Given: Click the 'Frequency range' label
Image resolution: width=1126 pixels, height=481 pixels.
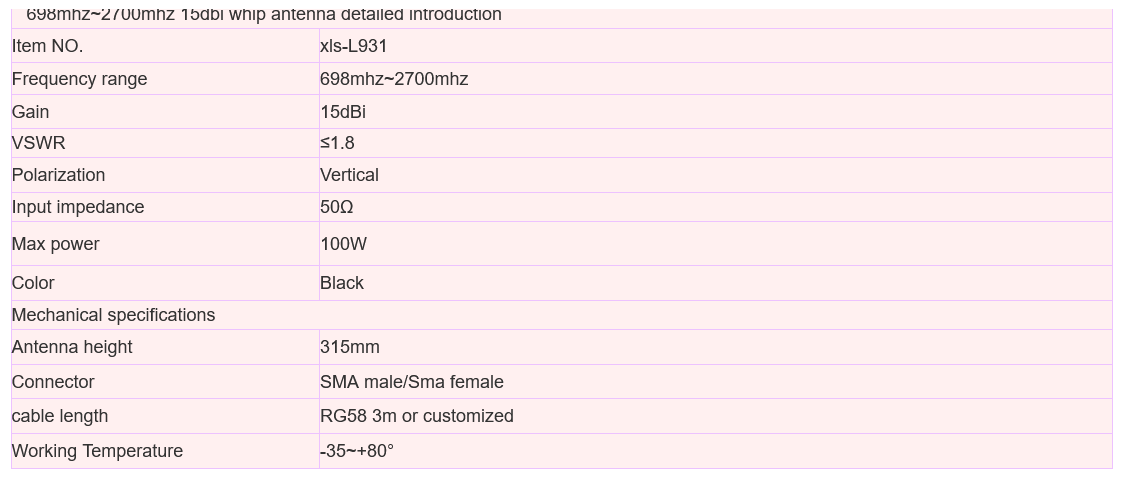Looking at the screenshot, I should coord(79,79).
